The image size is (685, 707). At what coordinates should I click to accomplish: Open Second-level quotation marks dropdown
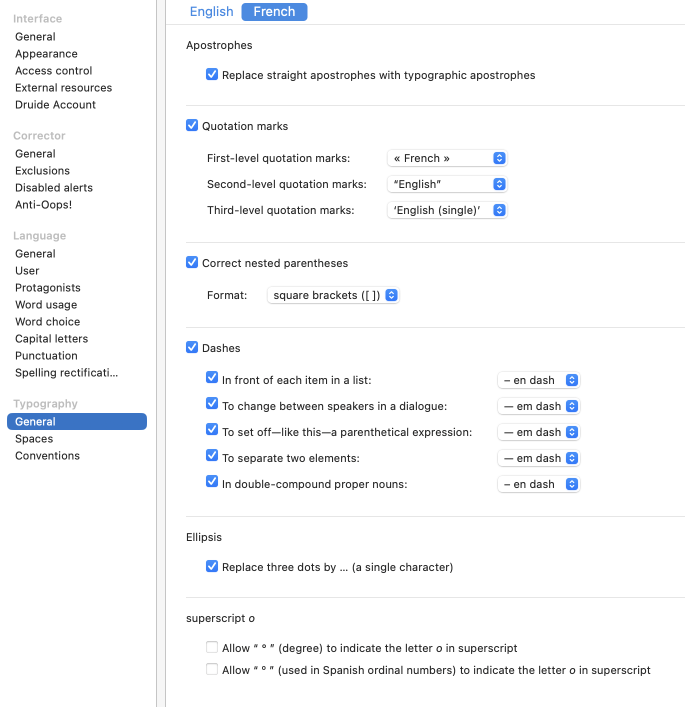[447, 184]
